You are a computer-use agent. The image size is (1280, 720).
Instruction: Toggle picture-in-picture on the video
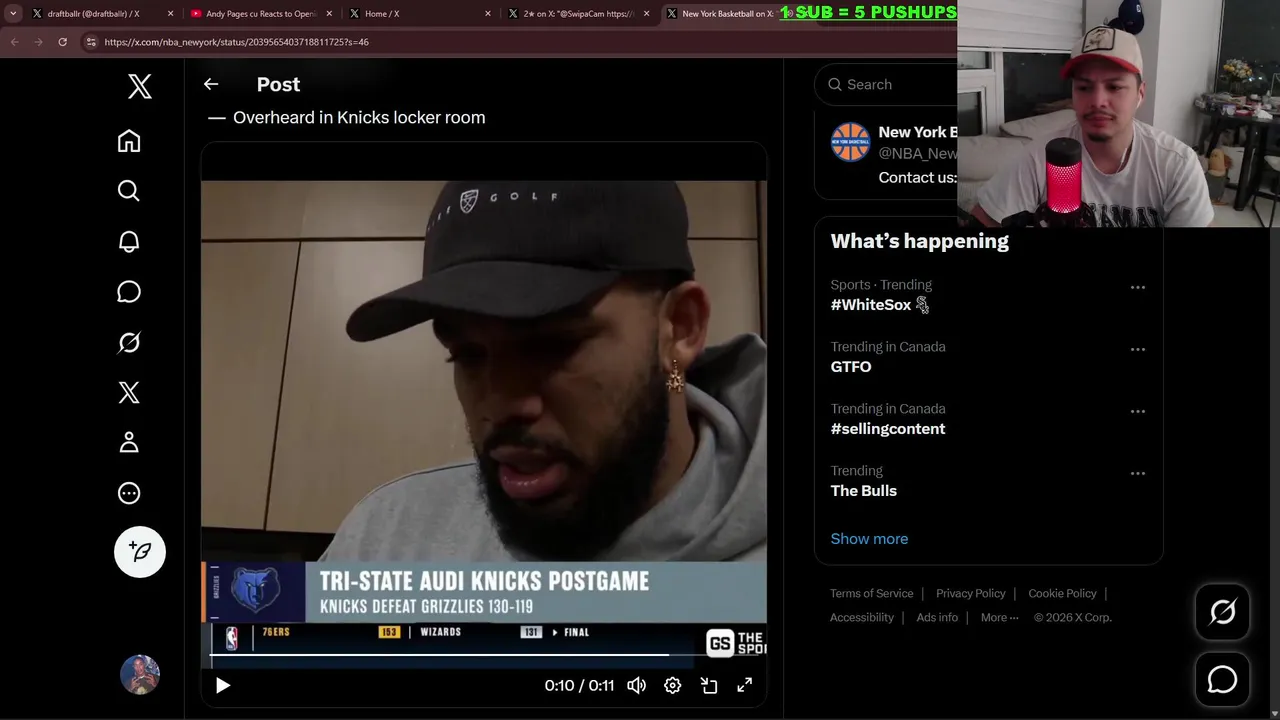pos(709,685)
